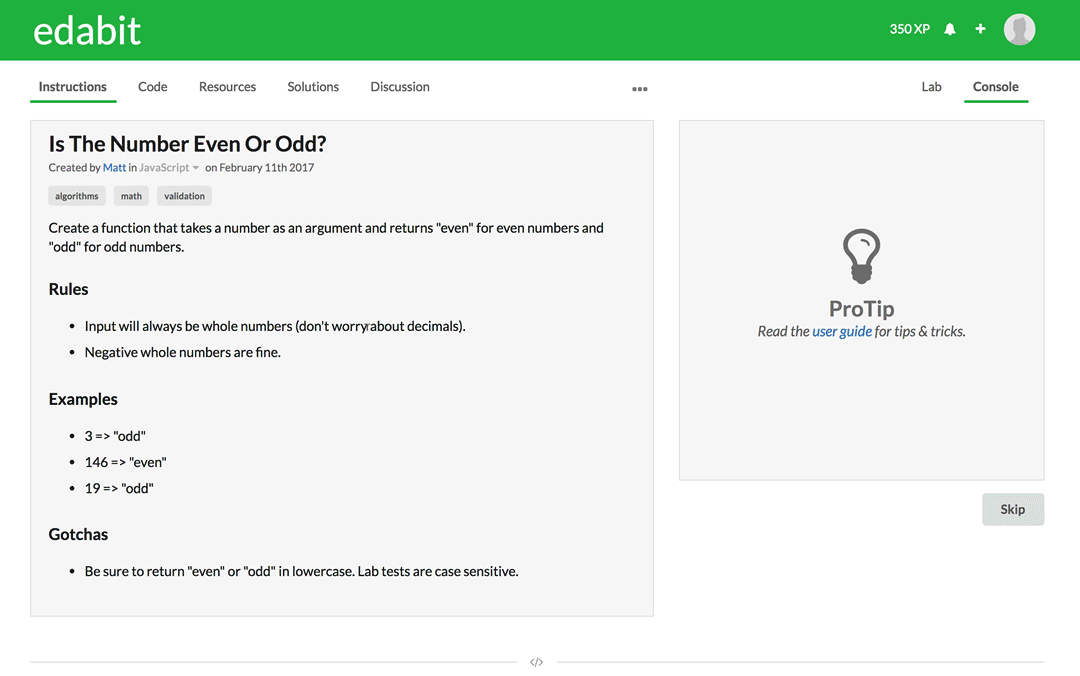Click the Skip button

[x=1012, y=509]
